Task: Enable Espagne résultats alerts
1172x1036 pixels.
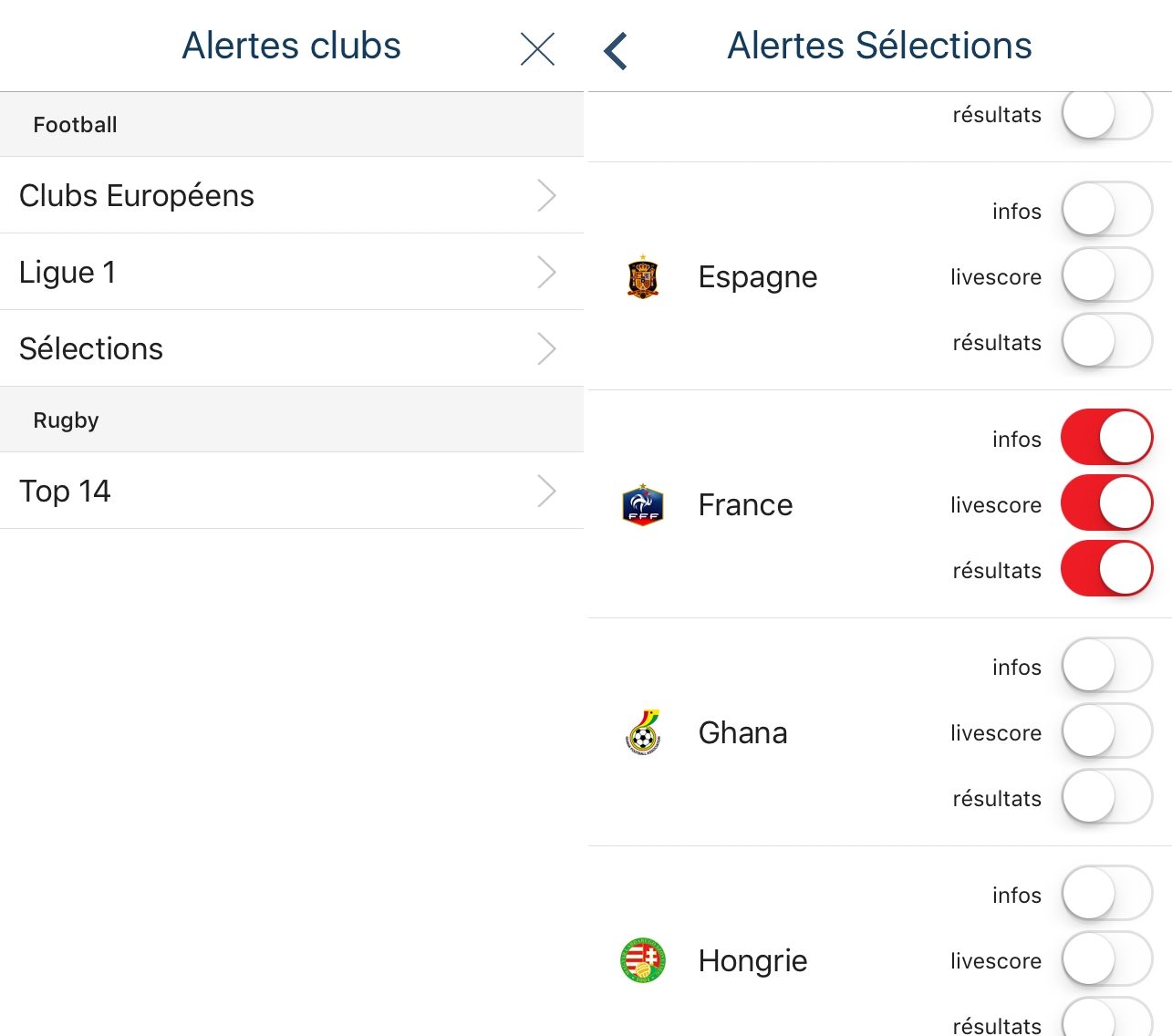Action: pos(1107,342)
